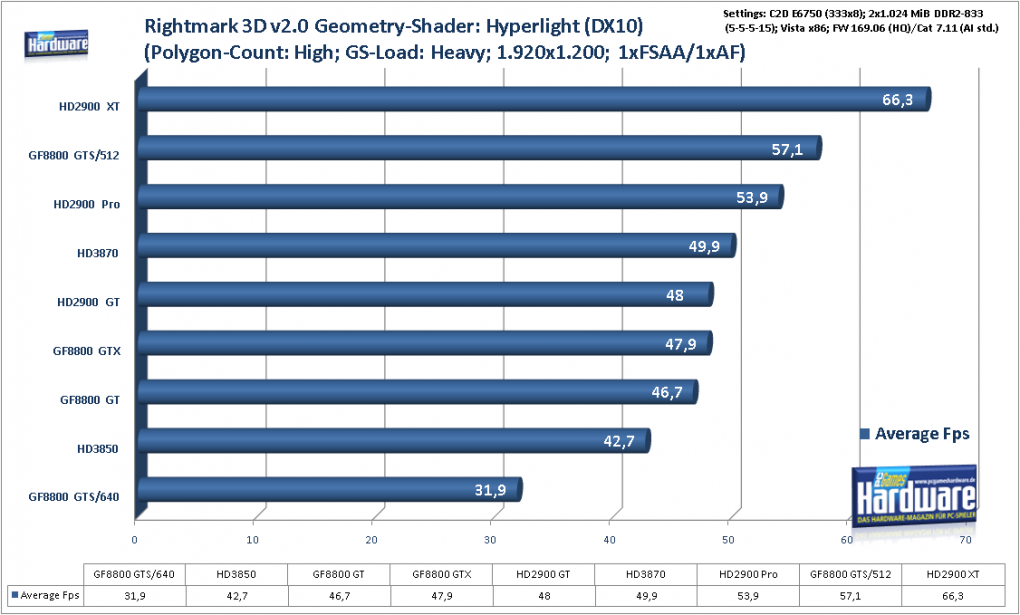Image resolution: width=1020 pixels, height=615 pixels.
Task: Select the HD3870 bar in the chart
Action: point(436,246)
